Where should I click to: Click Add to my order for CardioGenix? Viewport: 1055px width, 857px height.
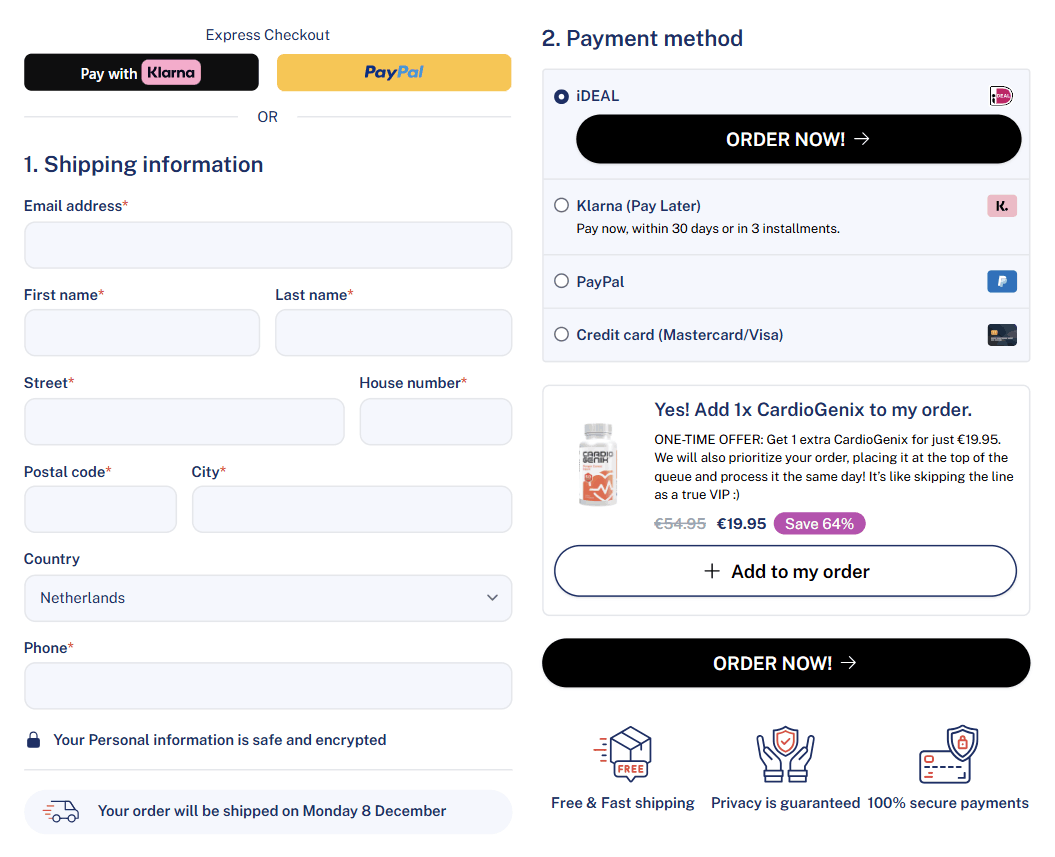click(785, 571)
